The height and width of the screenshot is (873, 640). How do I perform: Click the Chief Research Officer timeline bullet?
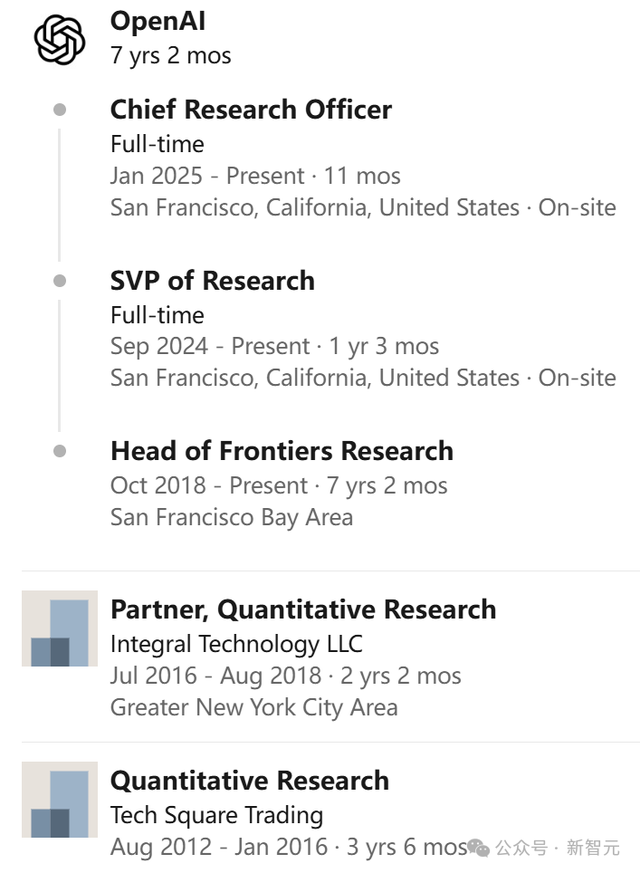coord(60,110)
